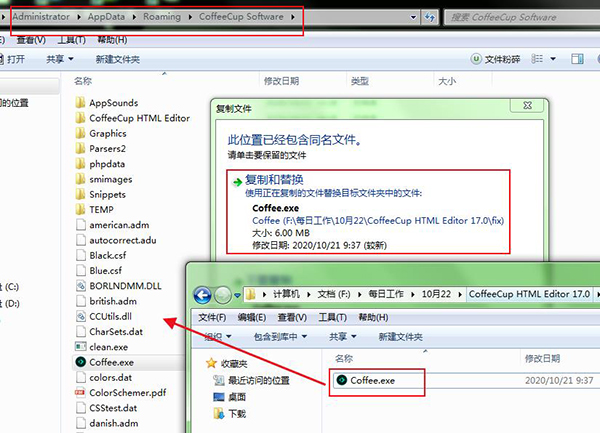Open 包含到库中 dropdown in front window
This screenshot has width=600, height=433.
280,337
